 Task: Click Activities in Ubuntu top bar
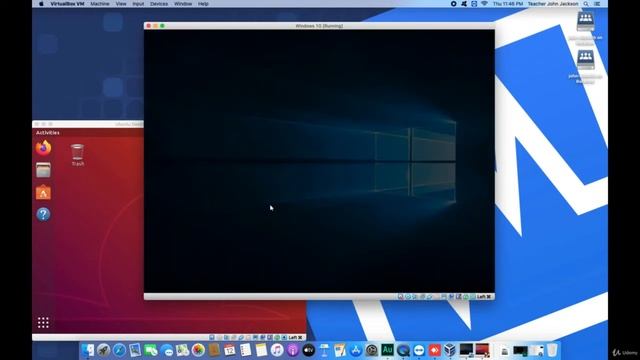pos(48,133)
